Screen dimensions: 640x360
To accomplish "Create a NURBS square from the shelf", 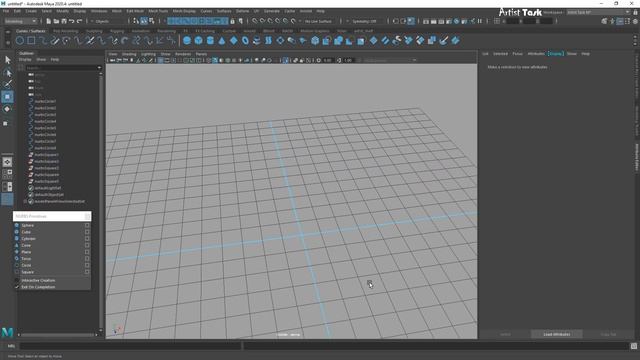I will point(31,40).
